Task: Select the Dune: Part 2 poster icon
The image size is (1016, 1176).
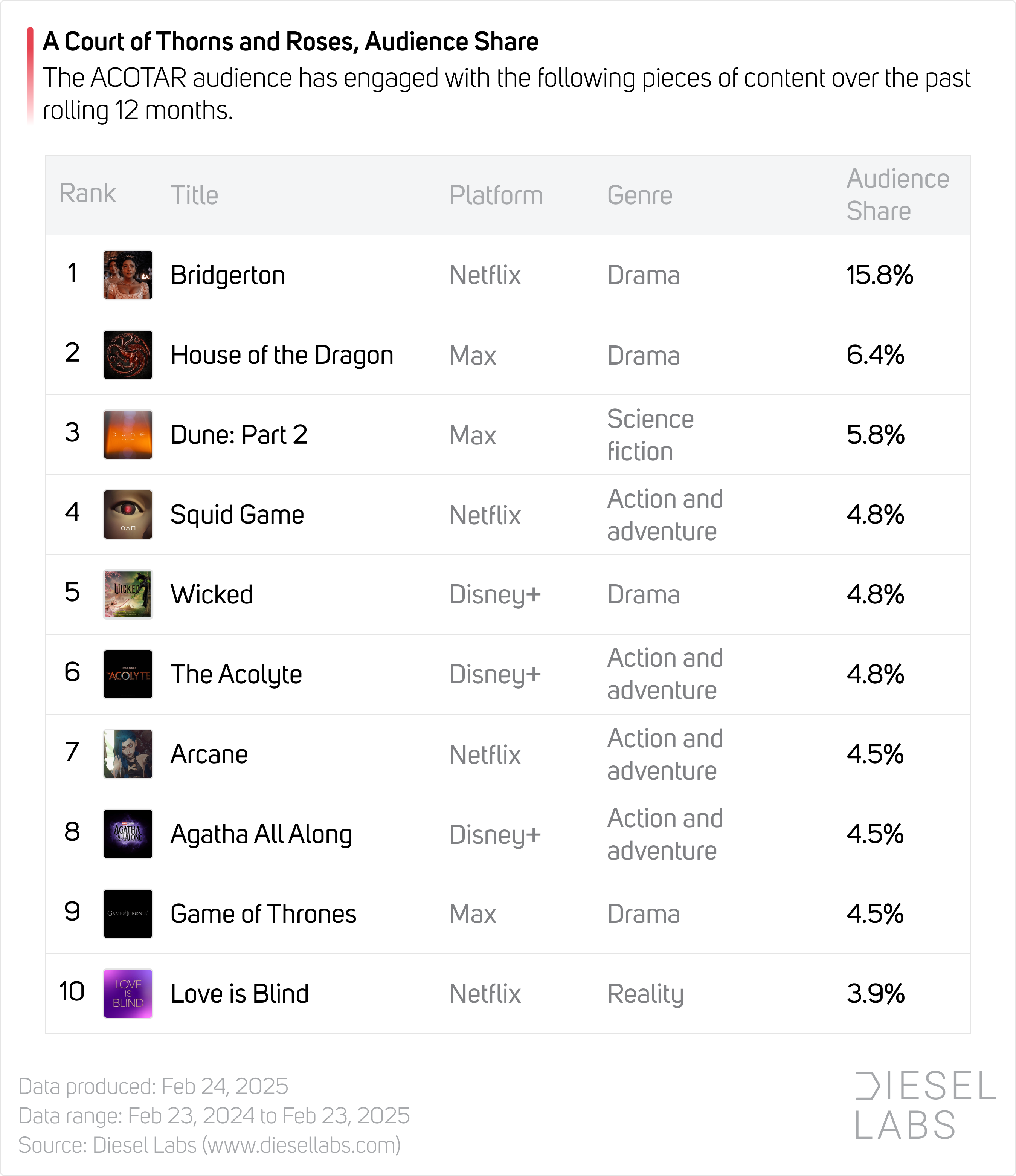Action: coord(128,435)
